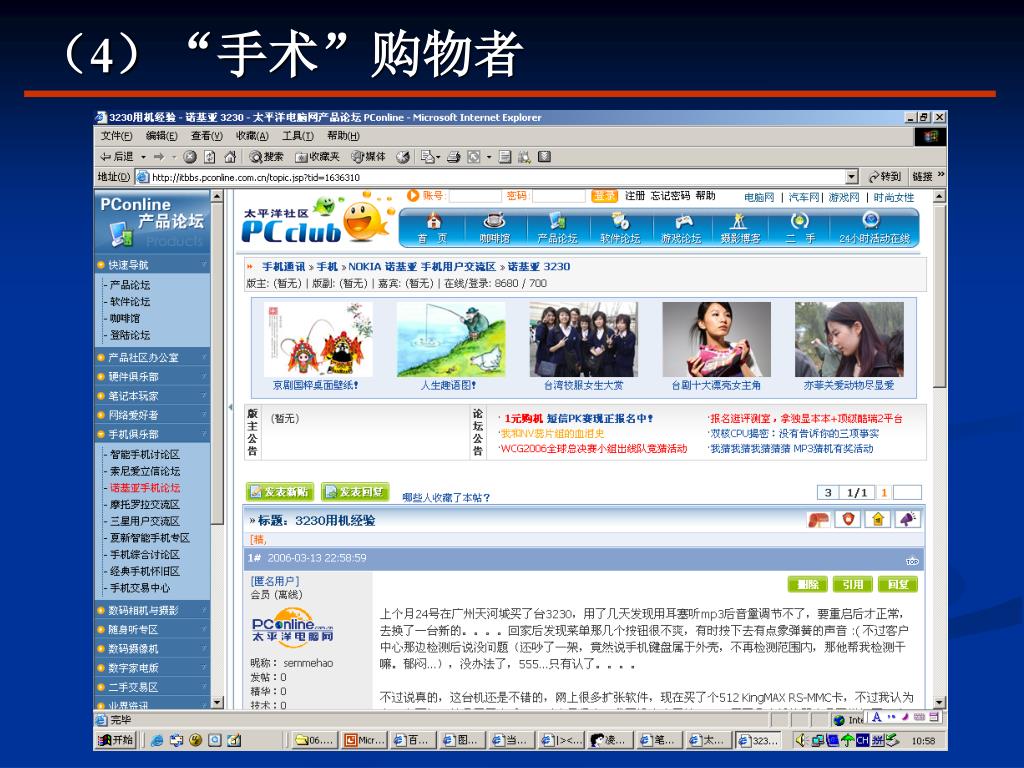Viewport: 1024px width, 768px height.
Task: Open the address bar dropdown arrow
Action: coord(852,176)
